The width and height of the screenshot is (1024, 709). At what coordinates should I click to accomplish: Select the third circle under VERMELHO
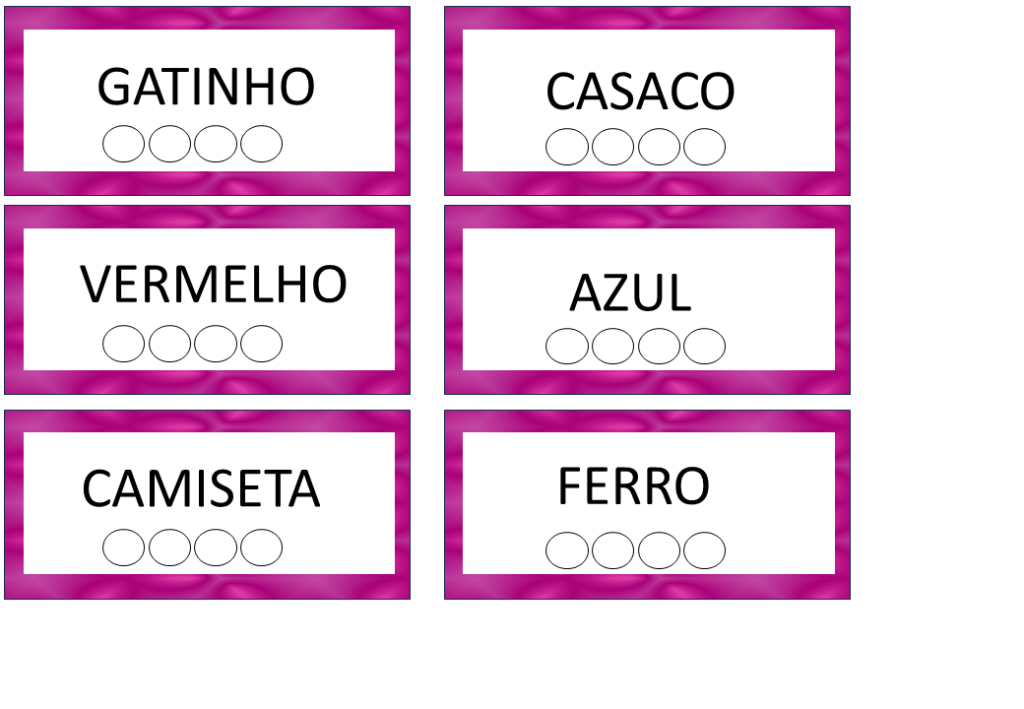(215, 343)
